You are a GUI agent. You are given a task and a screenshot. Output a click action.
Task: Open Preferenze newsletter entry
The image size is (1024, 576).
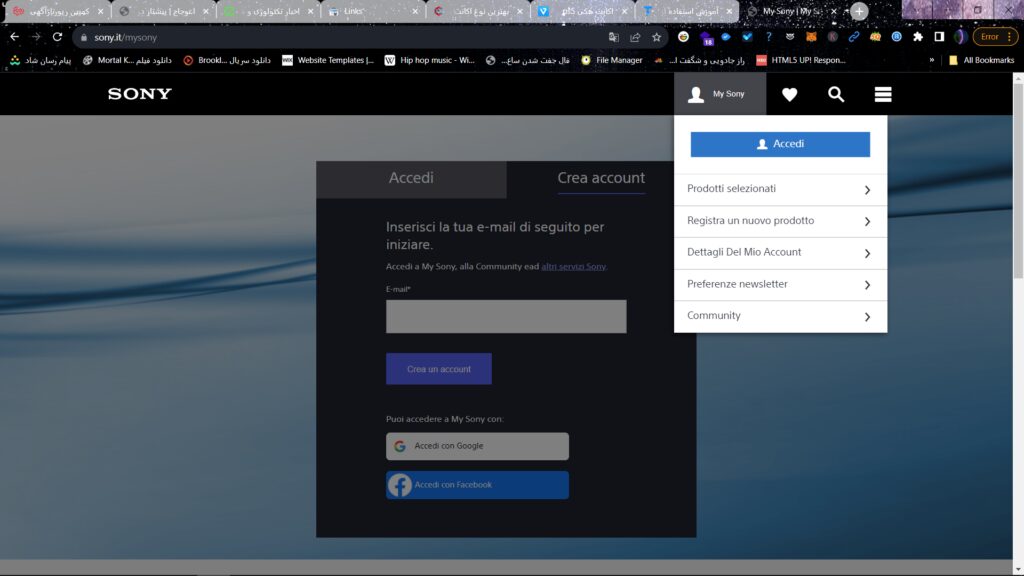pyautogui.click(x=780, y=285)
